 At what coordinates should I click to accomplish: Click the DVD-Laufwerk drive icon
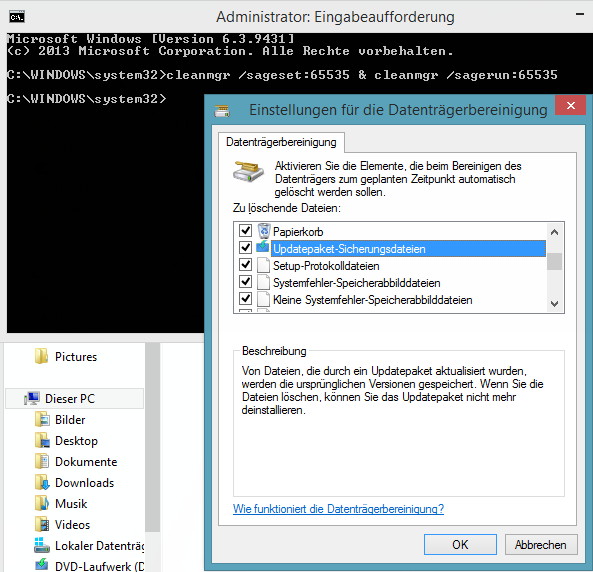tap(42, 565)
